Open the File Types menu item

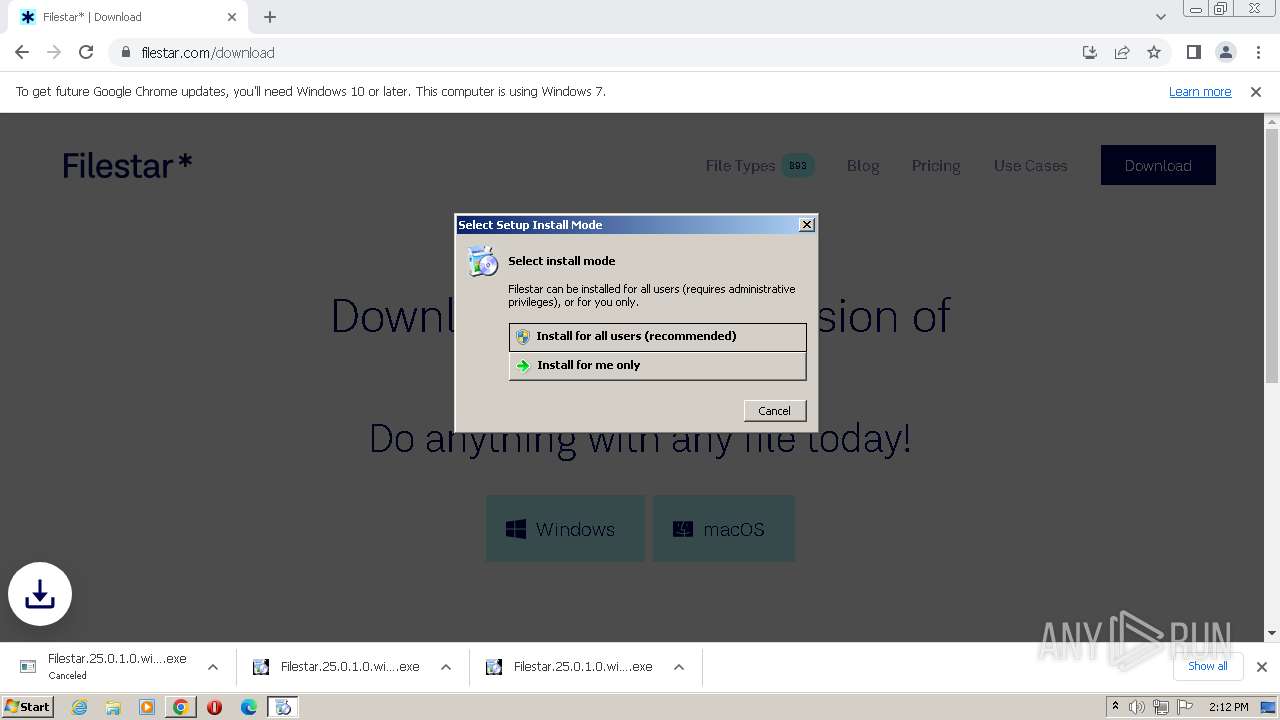click(x=759, y=166)
